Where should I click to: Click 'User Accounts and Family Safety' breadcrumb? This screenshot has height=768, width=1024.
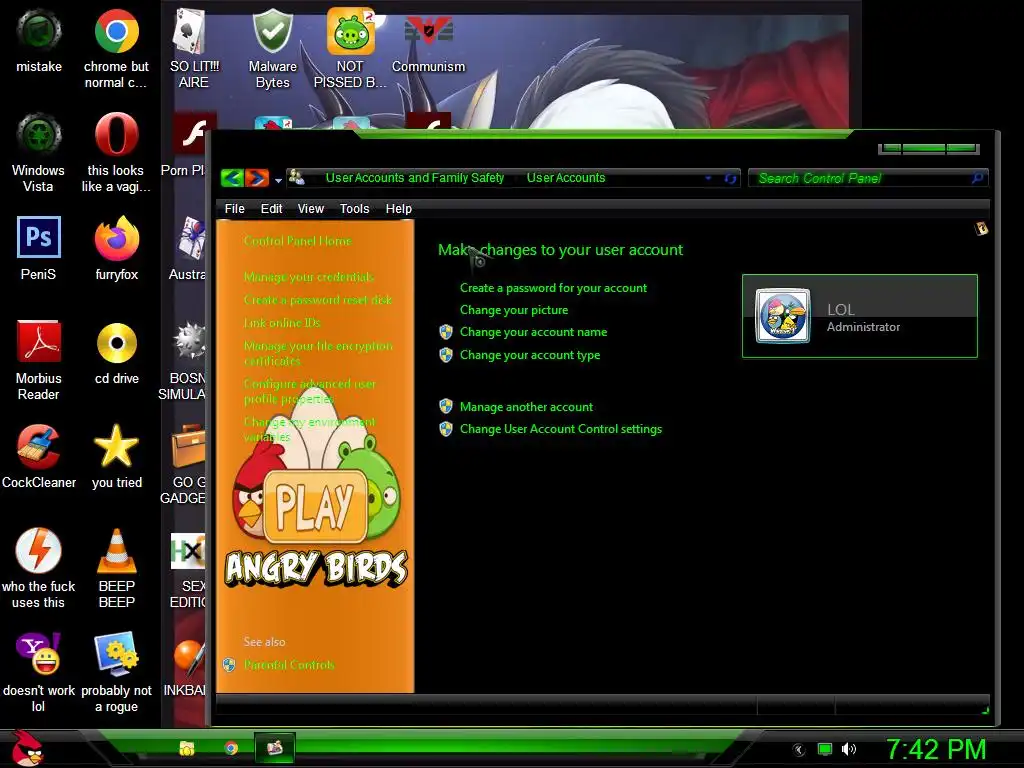[415, 178]
